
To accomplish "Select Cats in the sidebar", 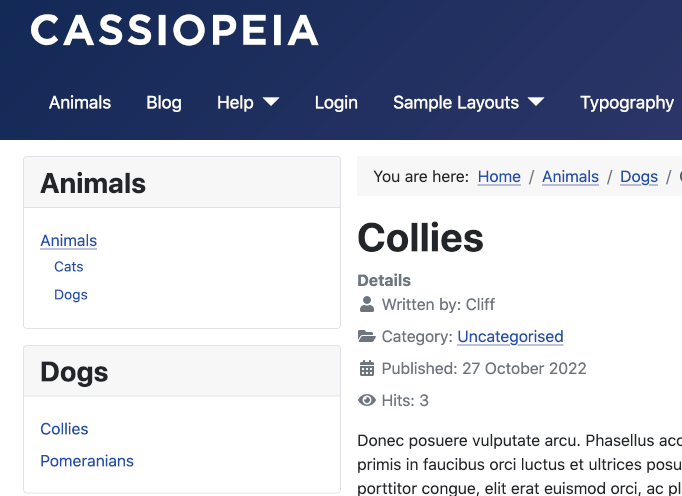I will coord(69,267).
